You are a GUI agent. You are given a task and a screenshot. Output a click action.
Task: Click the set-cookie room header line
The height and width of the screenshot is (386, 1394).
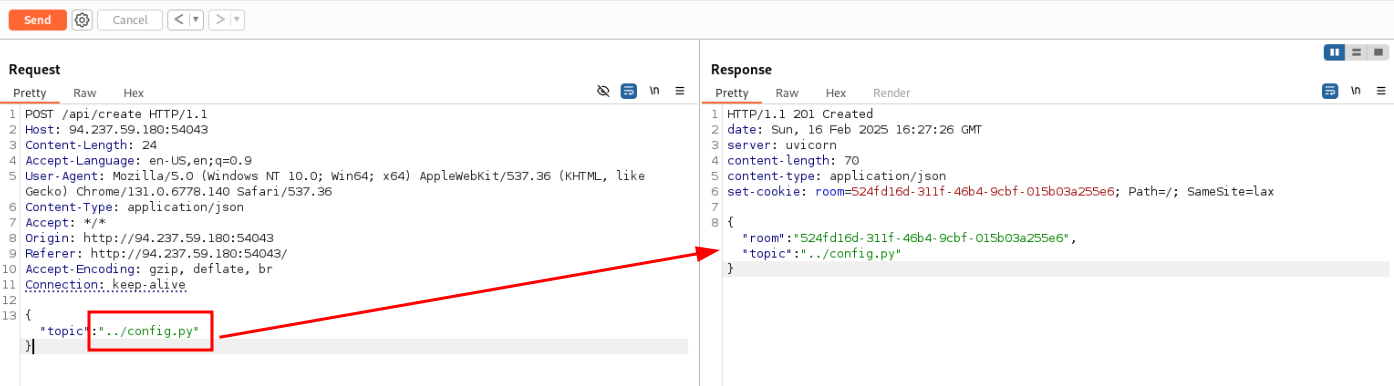[1000, 192]
